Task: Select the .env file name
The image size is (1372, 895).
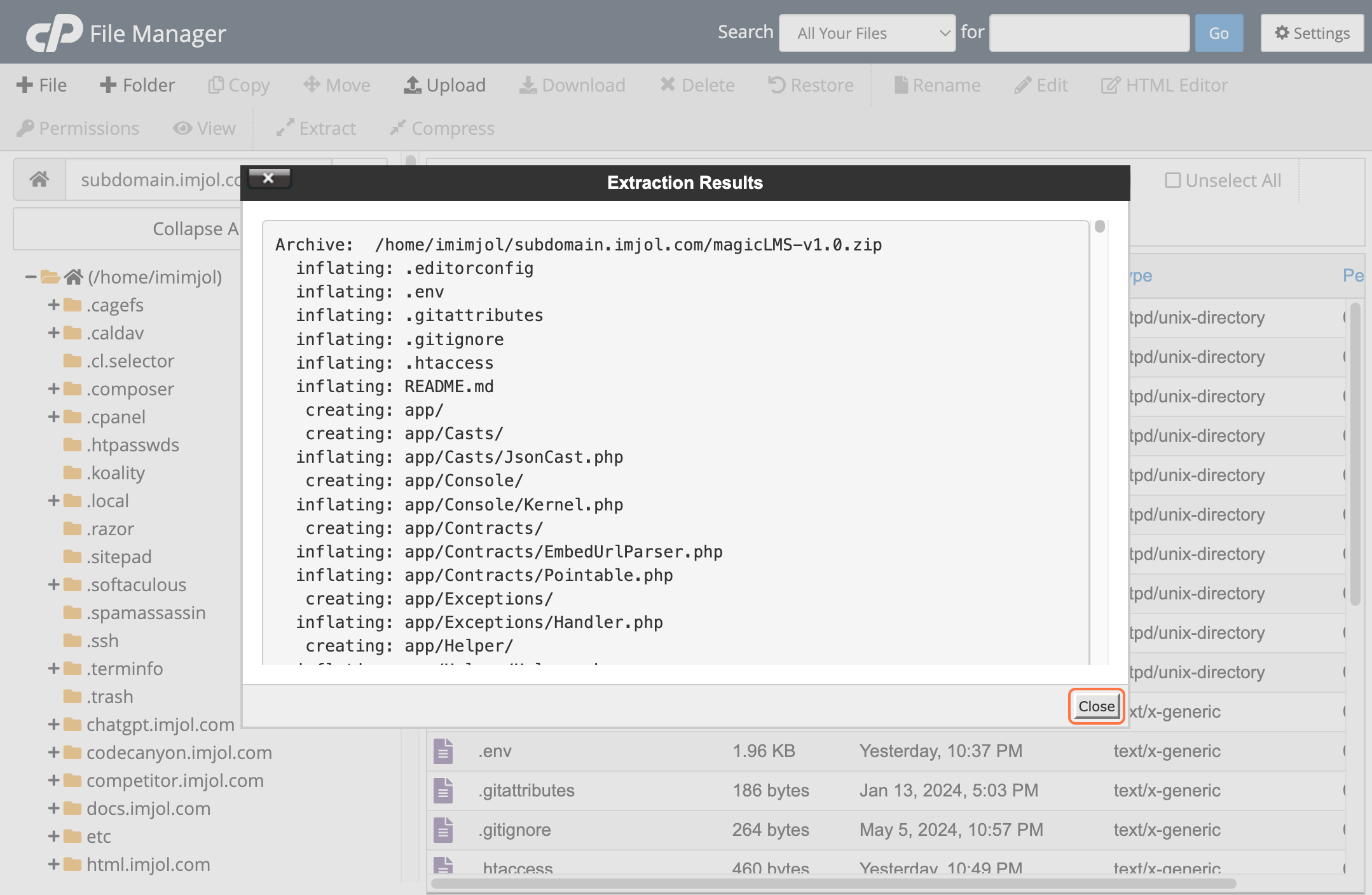Action: coord(495,751)
